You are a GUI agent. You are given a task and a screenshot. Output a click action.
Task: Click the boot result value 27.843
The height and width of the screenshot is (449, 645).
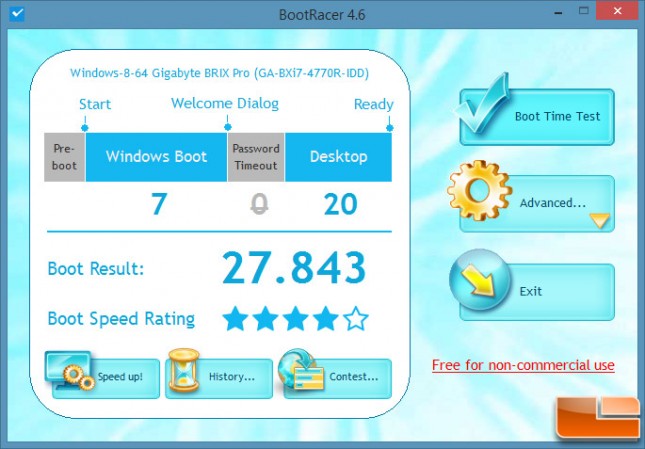pyautogui.click(x=294, y=268)
